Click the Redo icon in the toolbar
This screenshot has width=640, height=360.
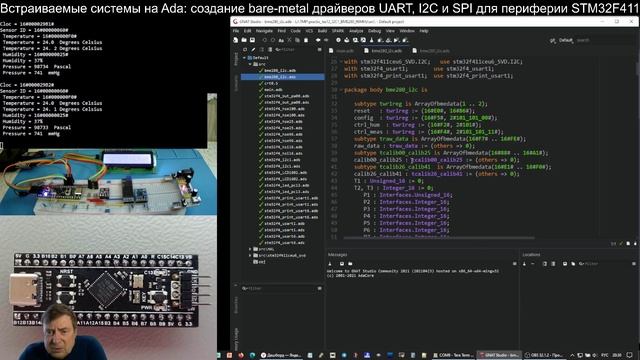pyautogui.click(x=273, y=40)
